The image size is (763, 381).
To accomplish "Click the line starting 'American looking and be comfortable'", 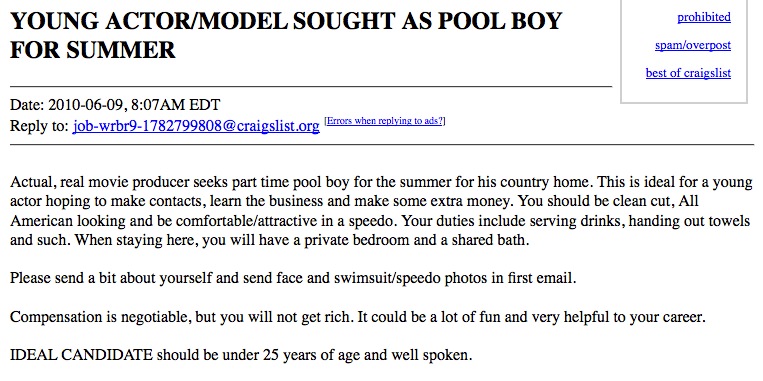I will click(380, 221).
